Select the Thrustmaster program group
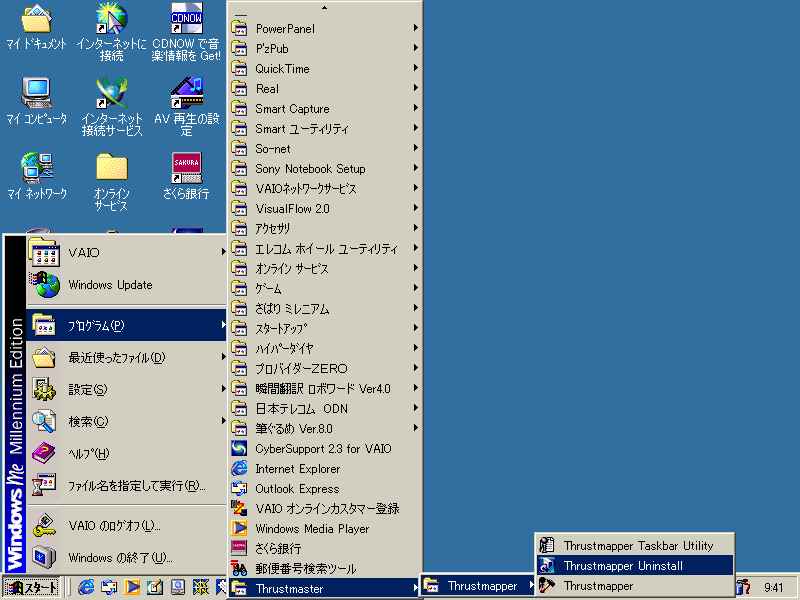Viewport: 800px width, 600px height. click(324, 588)
